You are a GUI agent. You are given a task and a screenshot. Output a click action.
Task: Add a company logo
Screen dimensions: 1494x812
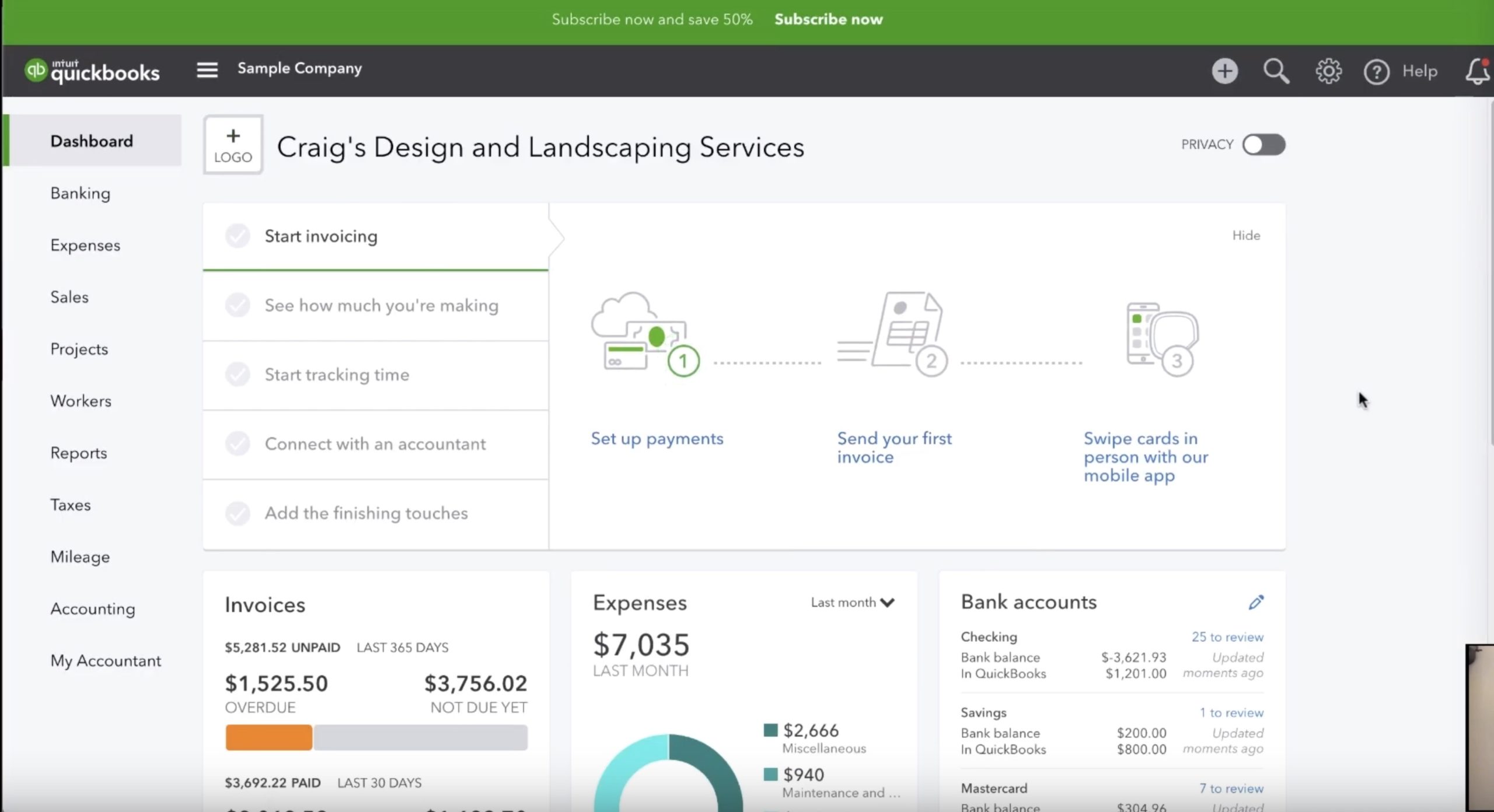pyautogui.click(x=233, y=145)
